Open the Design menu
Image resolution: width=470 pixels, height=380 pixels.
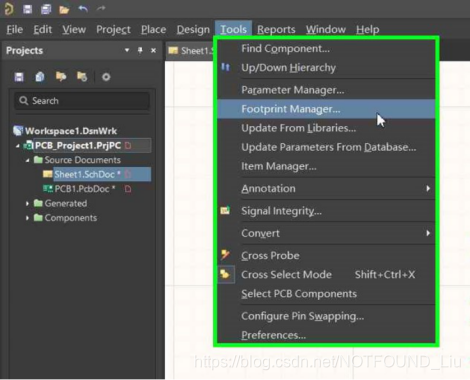click(193, 30)
